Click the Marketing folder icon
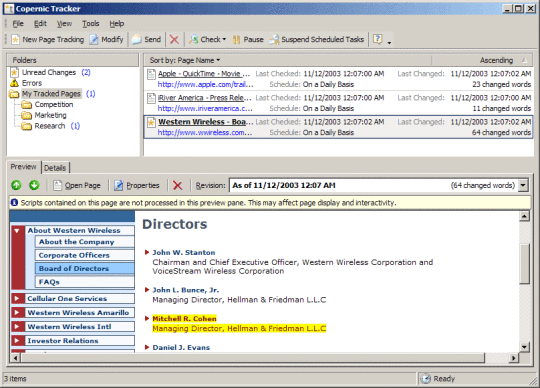This screenshot has height=388, width=540. coord(27,115)
